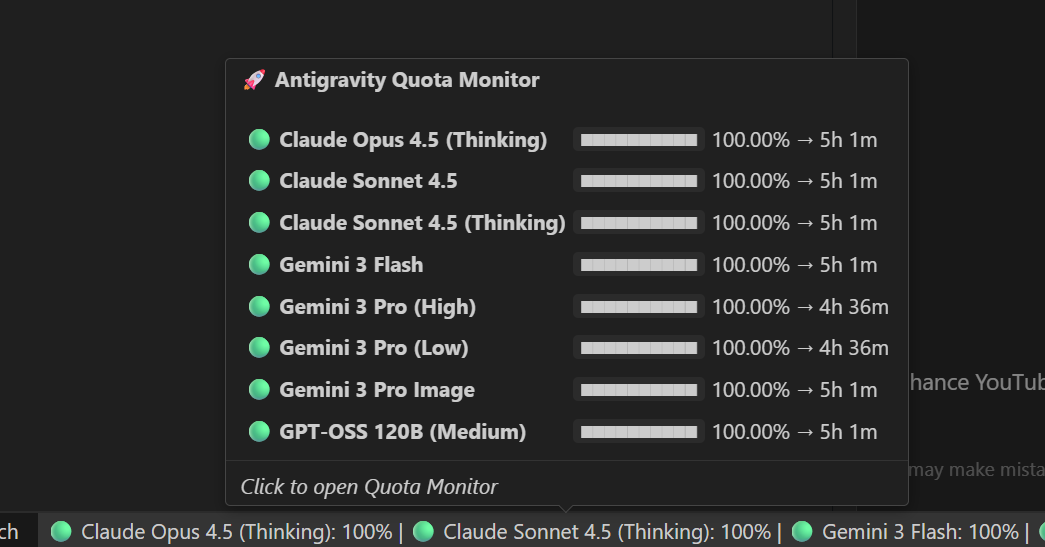Image resolution: width=1045 pixels, height=547 pixels.
Task: Click 'Click to open Quota Monitor' link
Action: (369, 487)
